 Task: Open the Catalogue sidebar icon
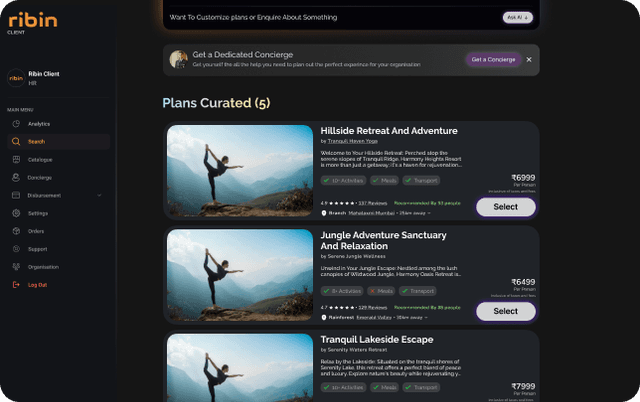pos(16,160)
